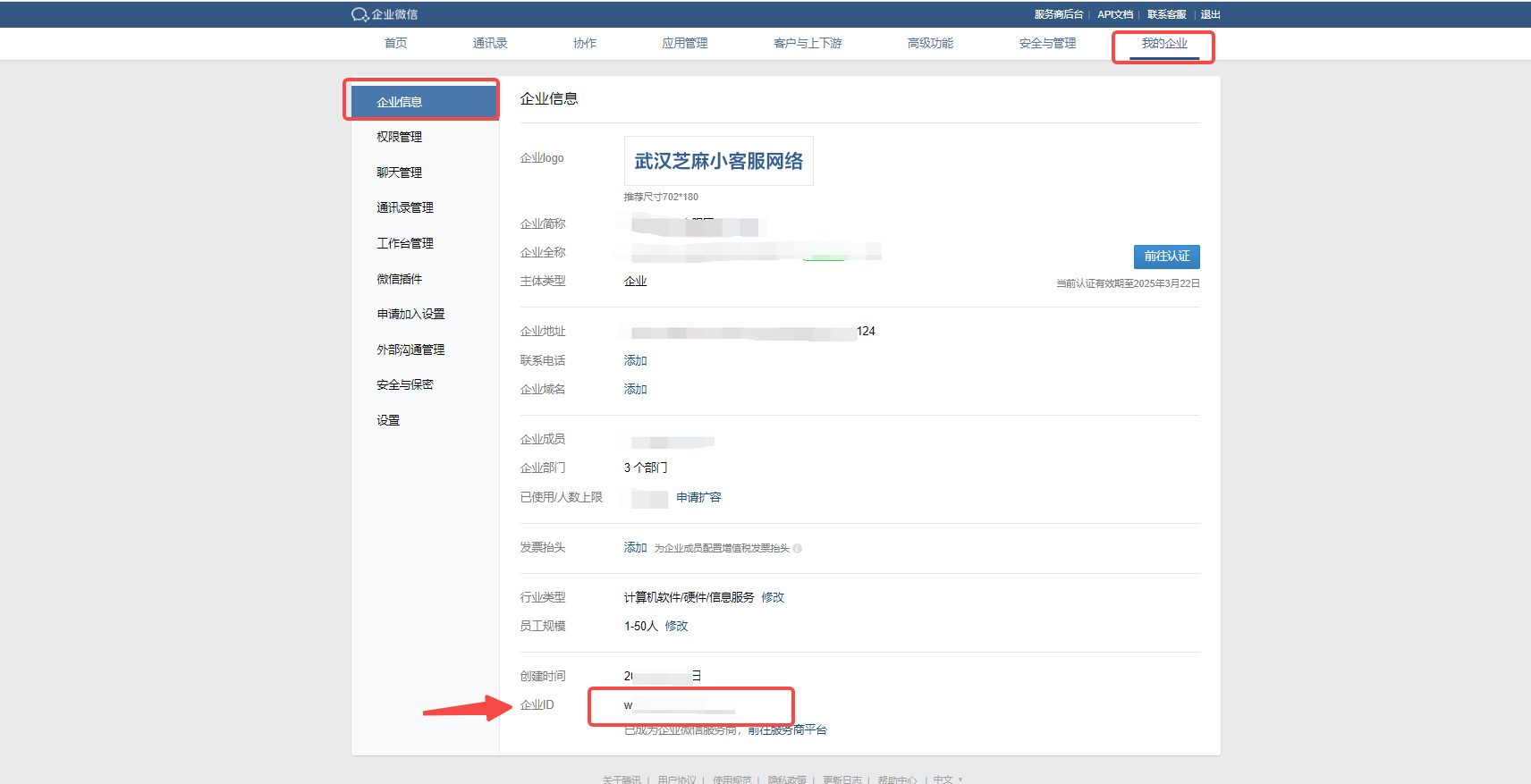Open the 使用规范 footer link
The image size is (1531, 784).
click(732, 780)
